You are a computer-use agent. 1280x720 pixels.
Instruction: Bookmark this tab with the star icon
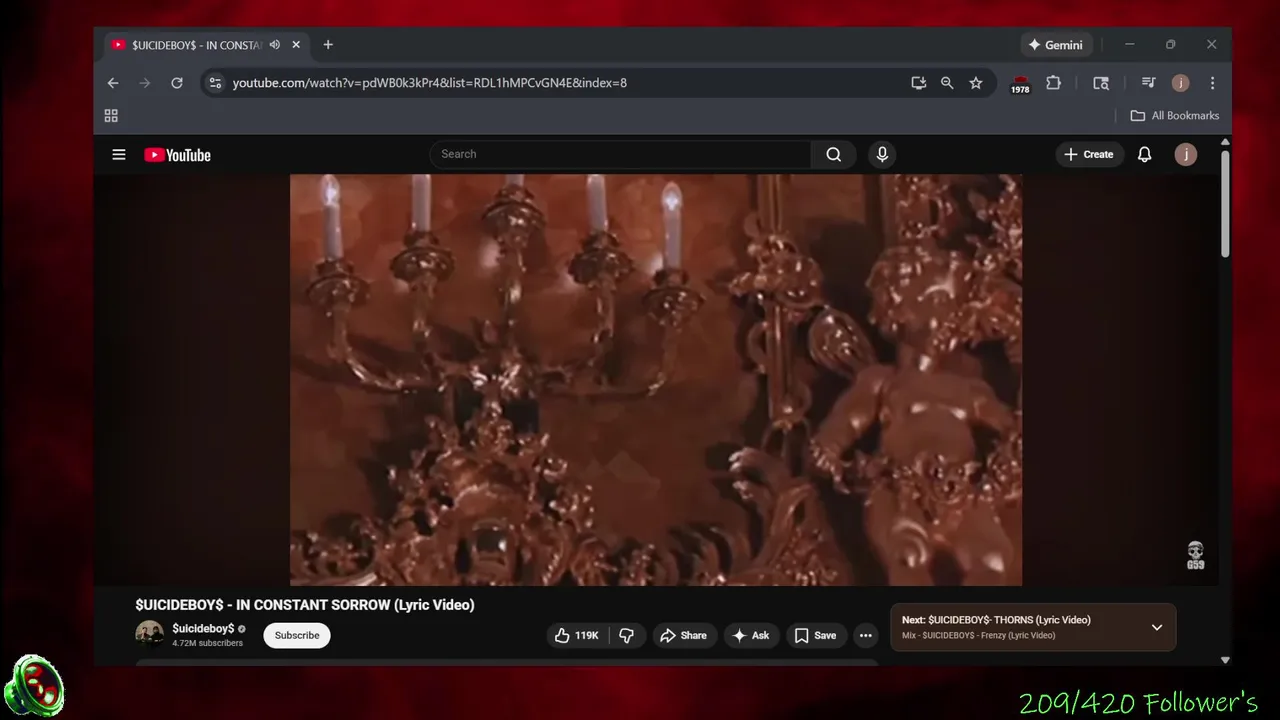[976, 83]
